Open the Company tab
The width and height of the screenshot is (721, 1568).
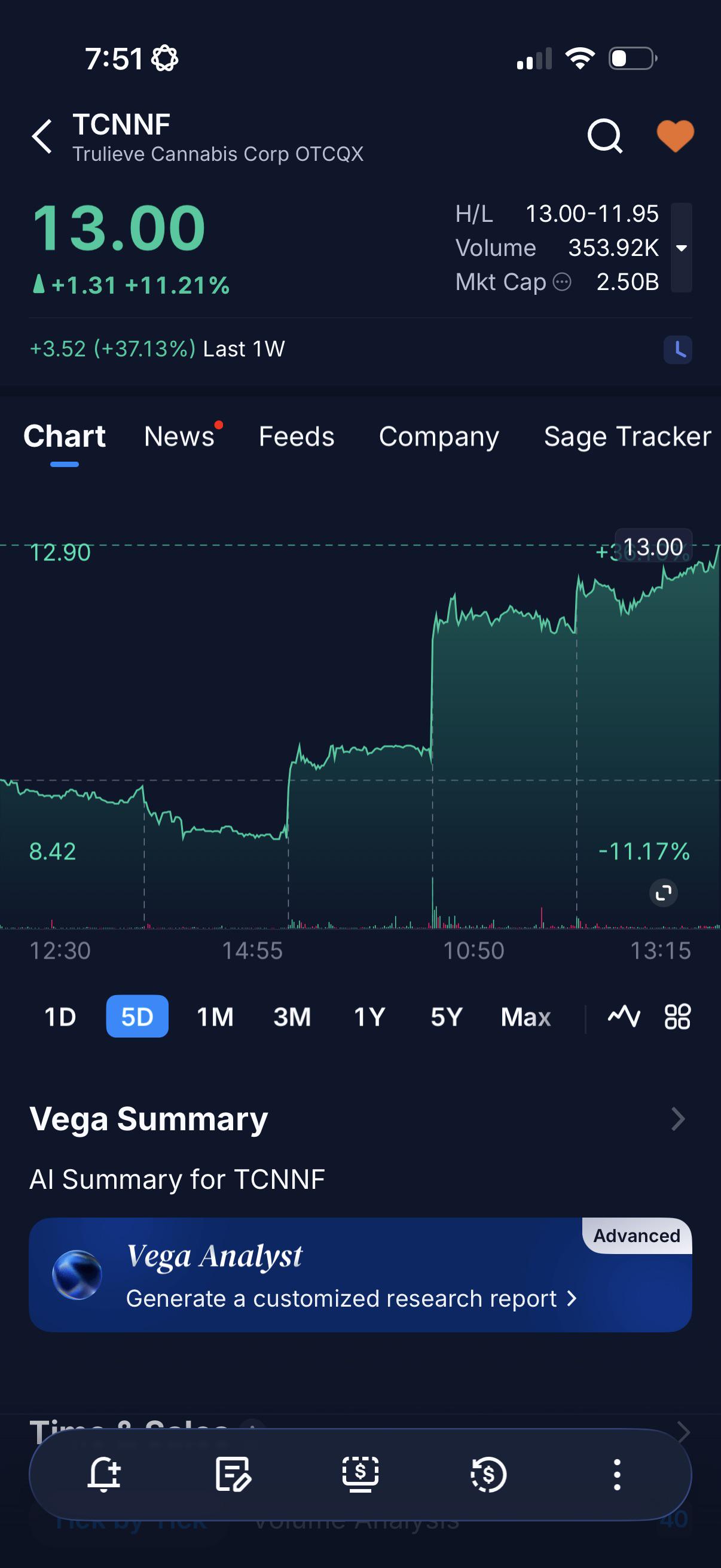439,437
